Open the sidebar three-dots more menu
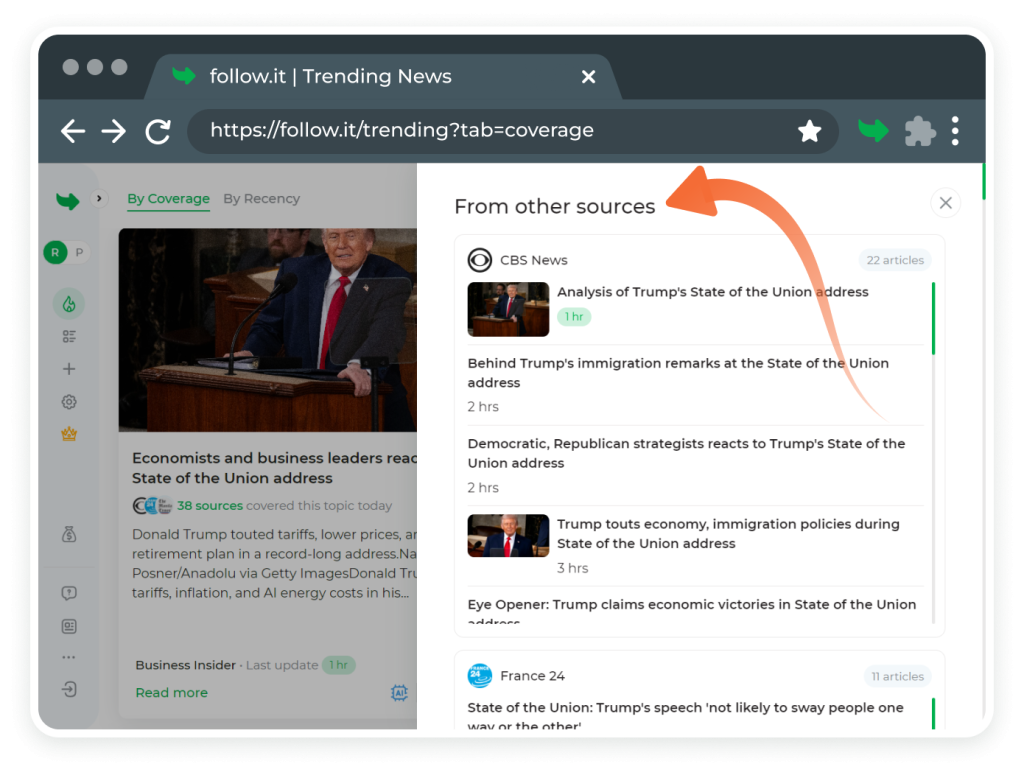The height and width of the screenshot is (764, 1024). [69, 658]
